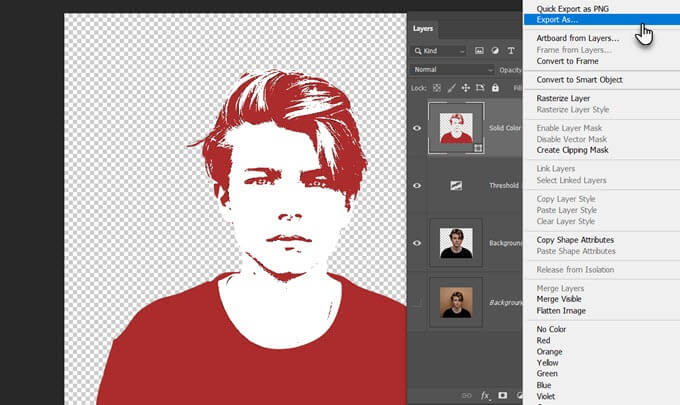Click the pixel layer filter icon
The width and height of the screenshot is (680, 405).
[x=479, y=50]
